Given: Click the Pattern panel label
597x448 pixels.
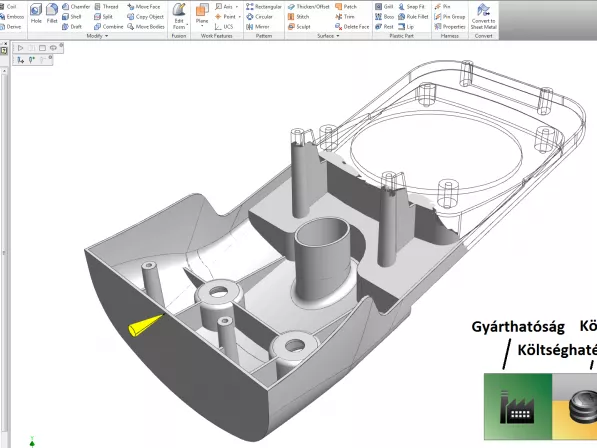Looking at the screenshot, I should (264, 36).
